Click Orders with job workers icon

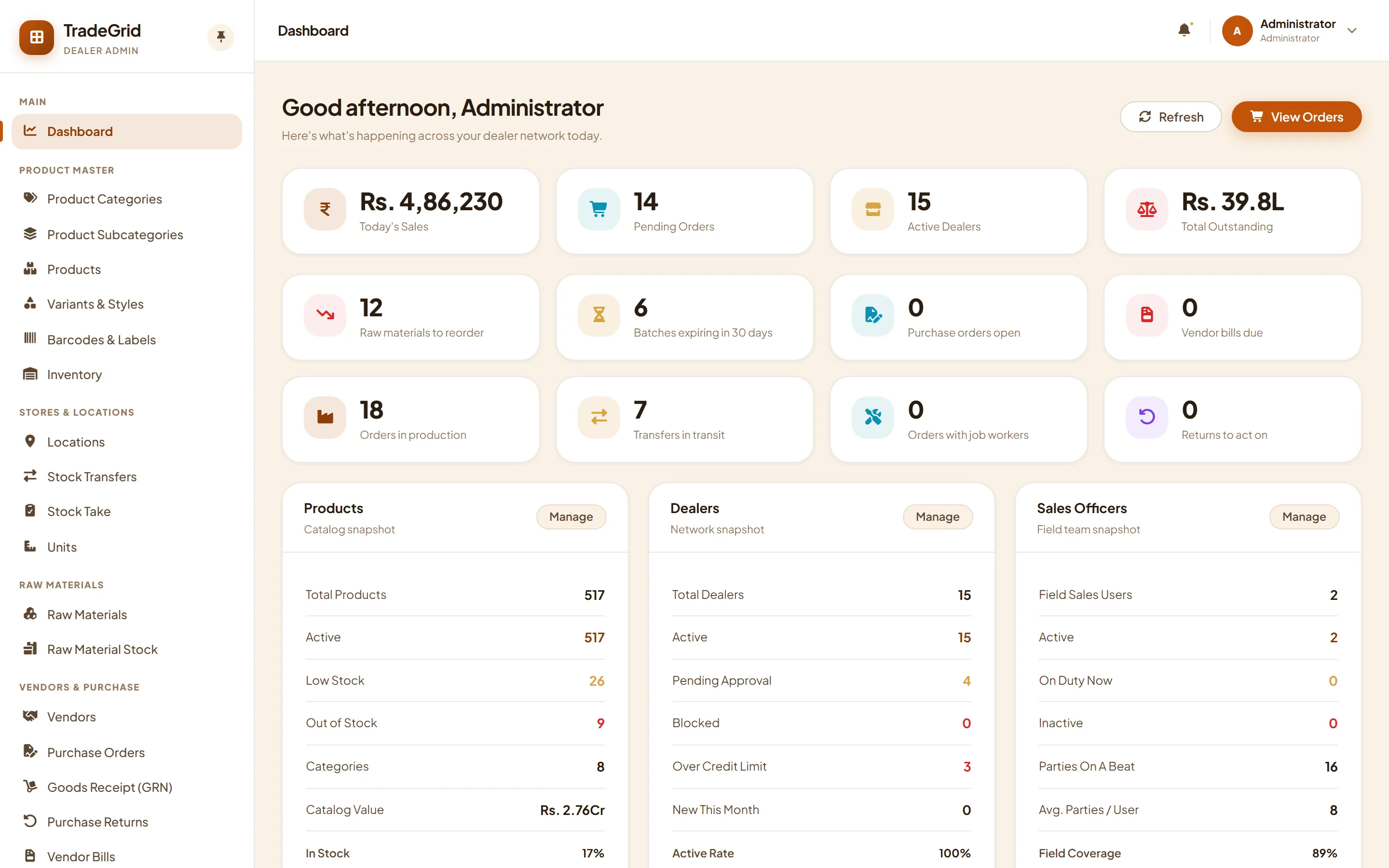tap(873, 417)
